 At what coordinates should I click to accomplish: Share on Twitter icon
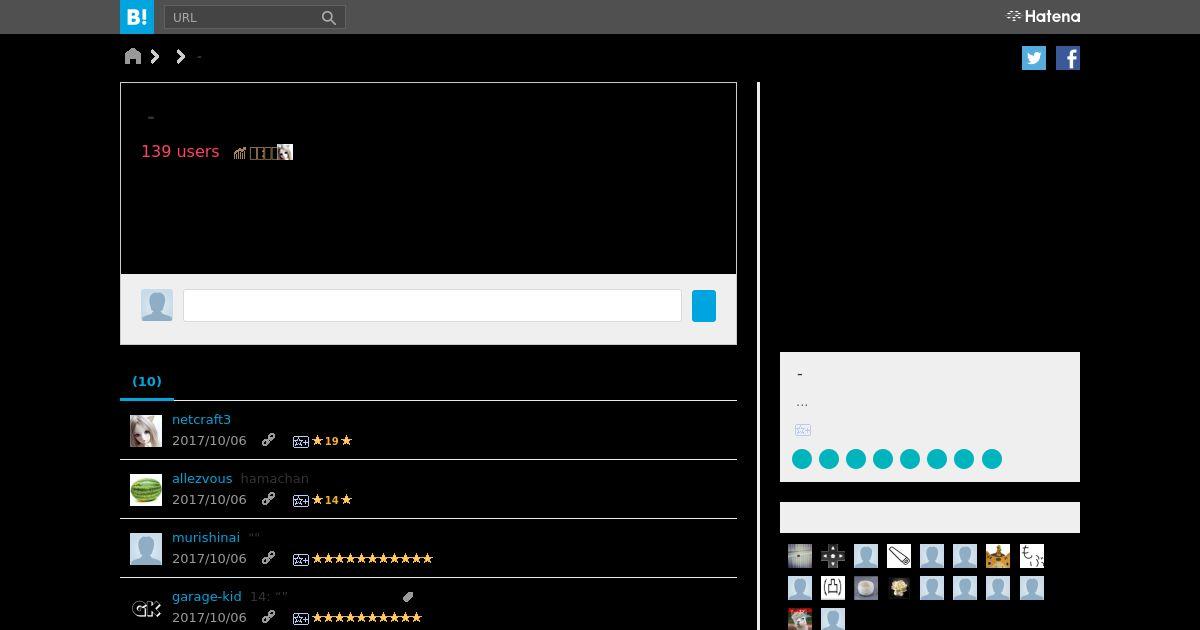click(1034, 58)
